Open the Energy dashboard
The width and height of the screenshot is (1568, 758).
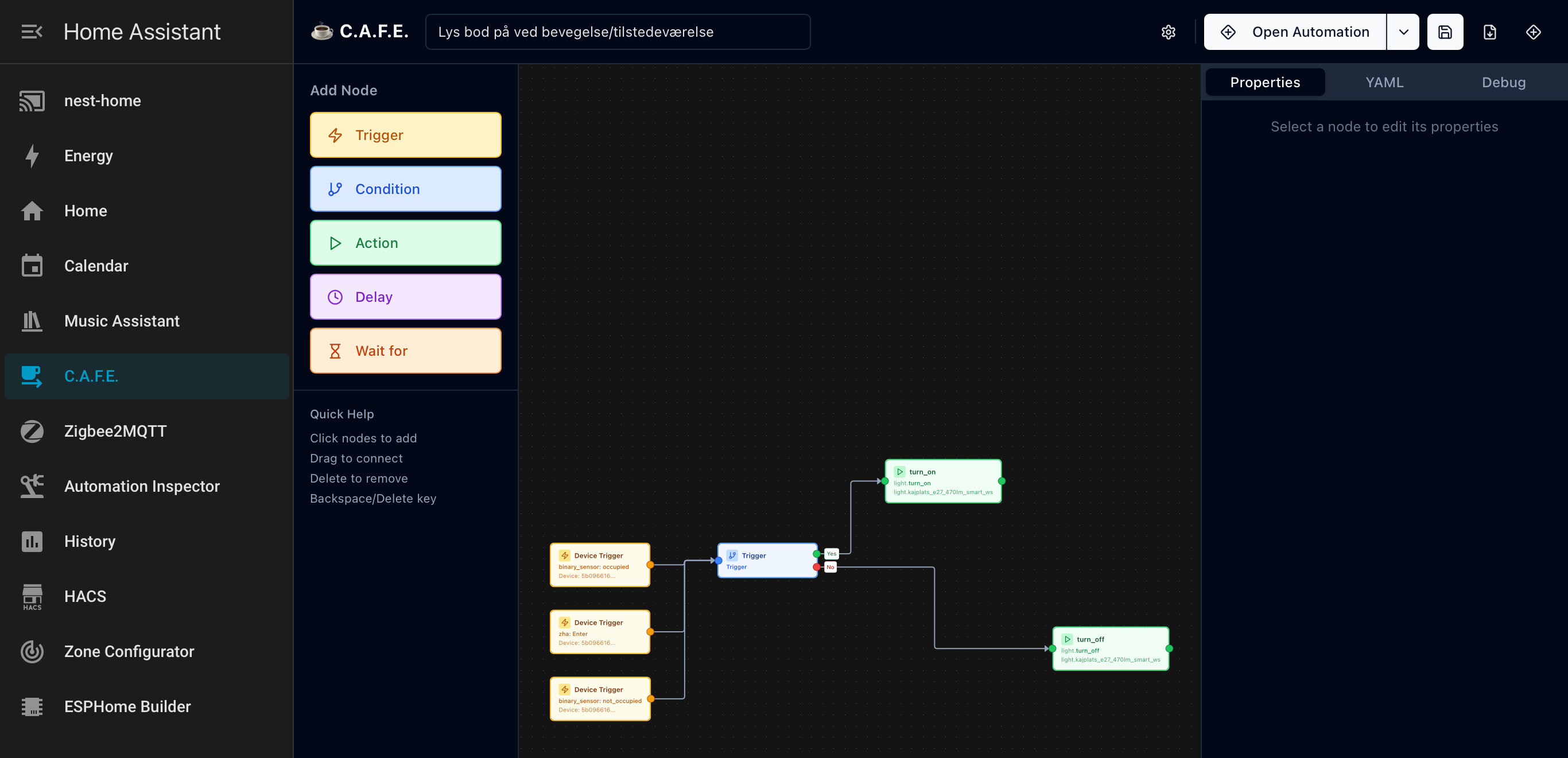coord(89,156)
